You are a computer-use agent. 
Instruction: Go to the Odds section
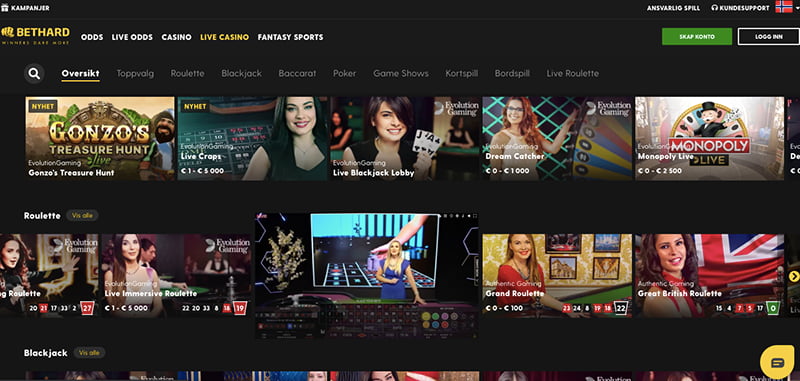pos(92,37)
